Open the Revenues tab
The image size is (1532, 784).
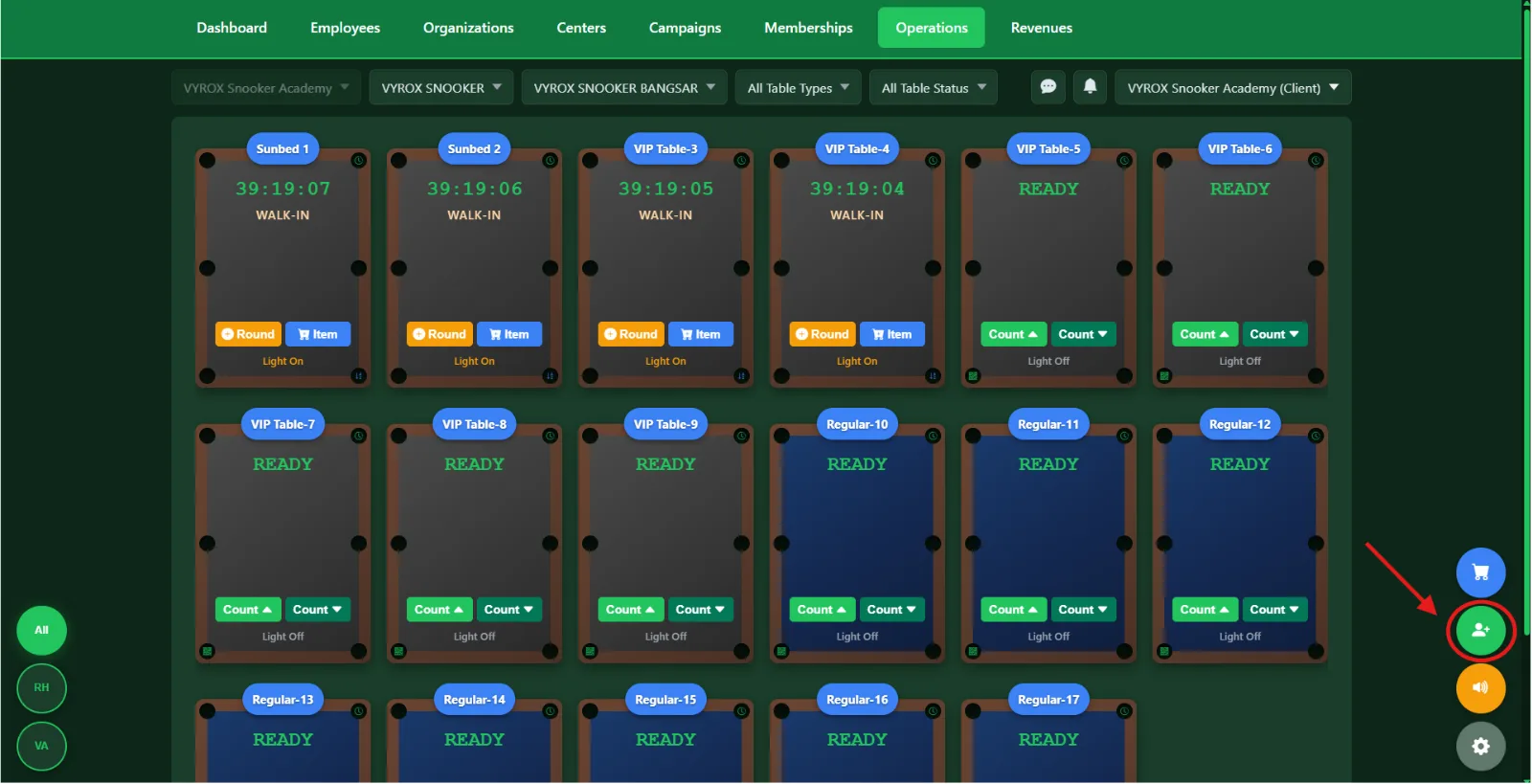(1042, 28)
